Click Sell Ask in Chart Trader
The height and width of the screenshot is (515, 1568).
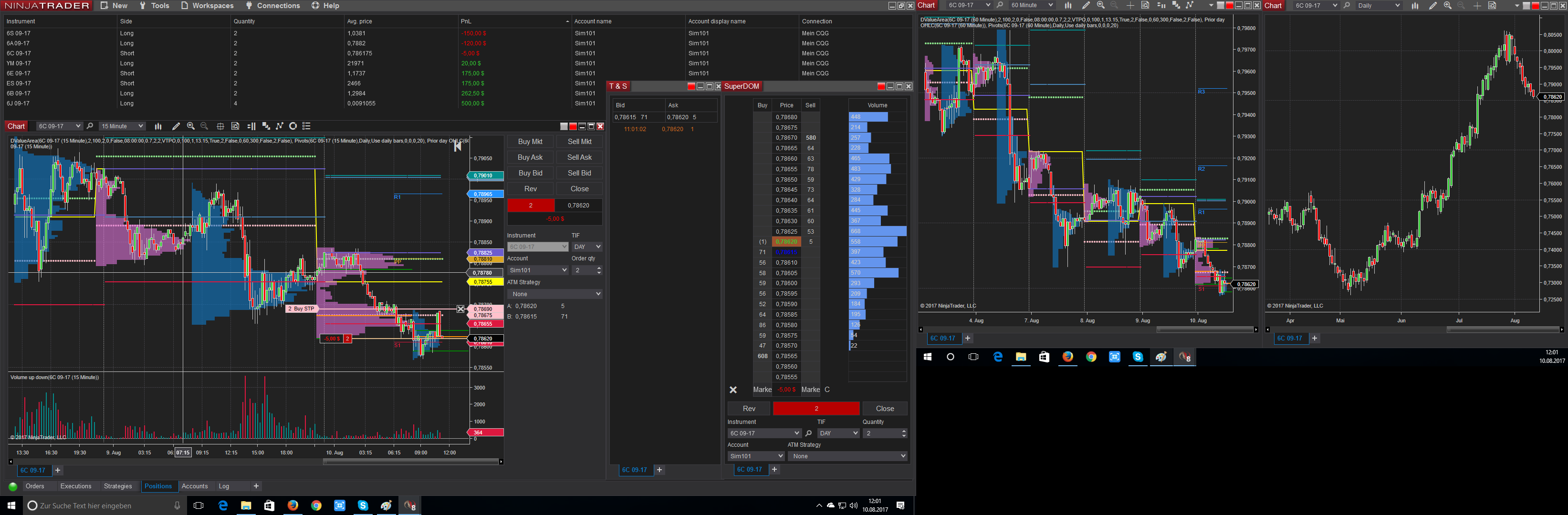tap(579, 157)
